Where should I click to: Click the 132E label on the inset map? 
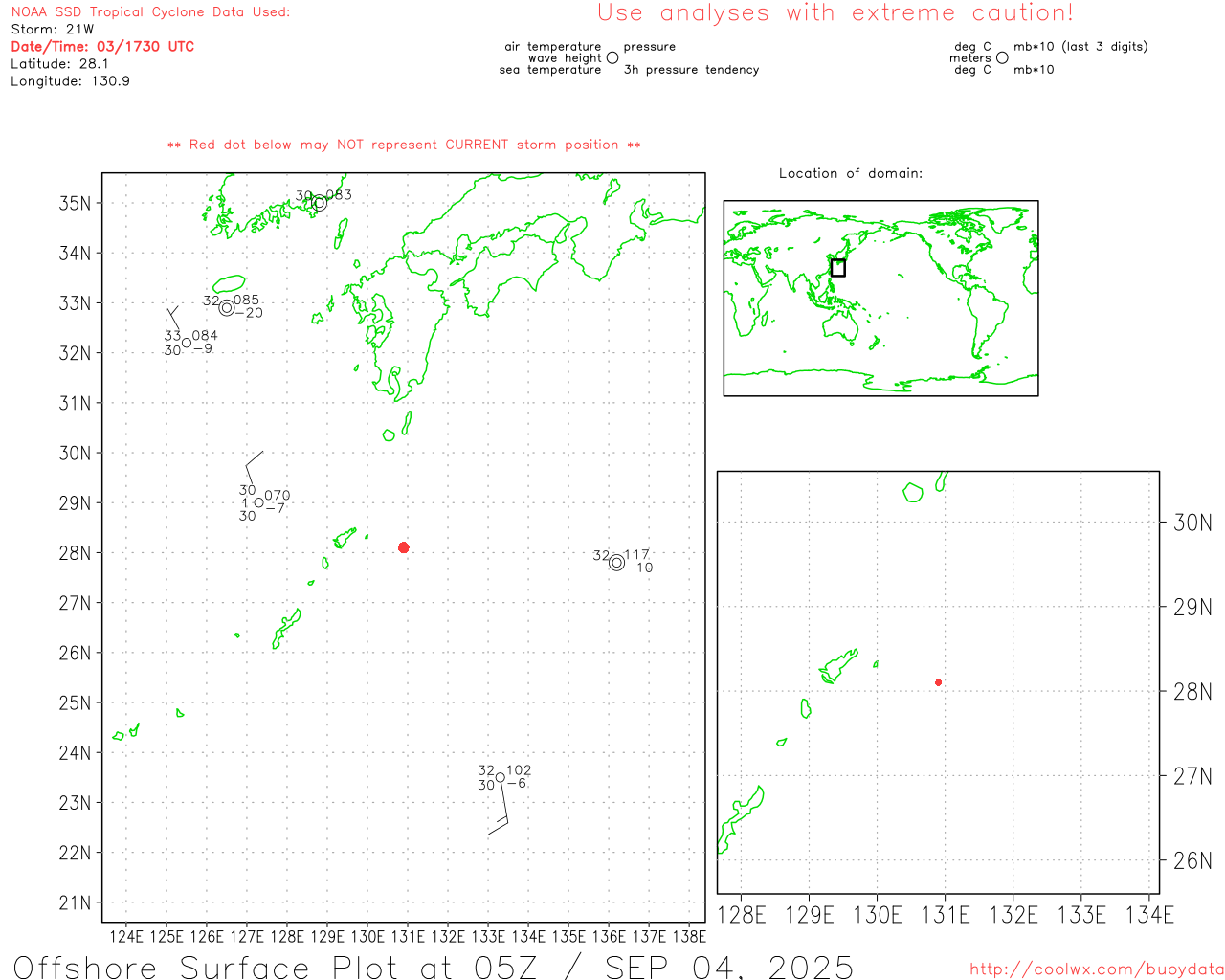pyautogui.click(x=1013, y=916)
